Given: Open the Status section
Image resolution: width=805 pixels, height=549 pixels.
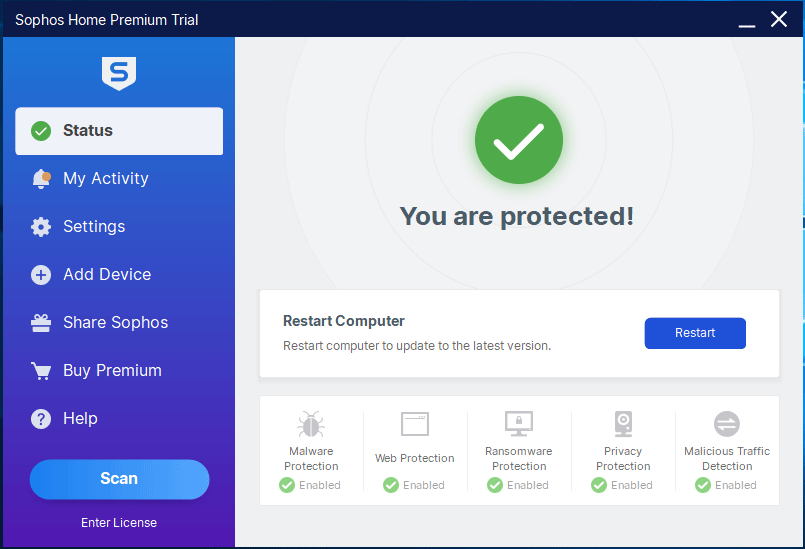Looking at the screenshot, I should coord(119,131).
